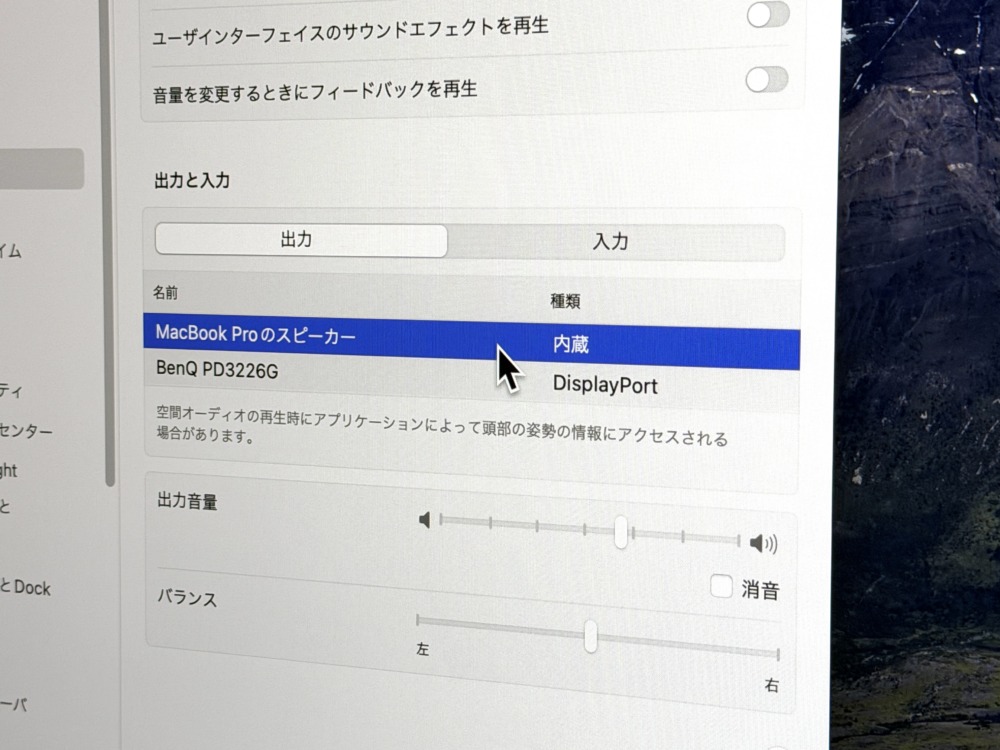The width and height of the screenshot is (1000, 750).
Task: Click the バランス slider knob
Action: coord(591,636)
